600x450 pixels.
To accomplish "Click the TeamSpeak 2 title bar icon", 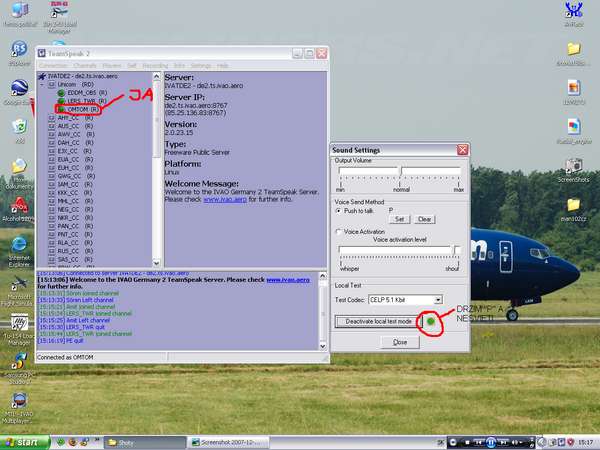I will (42, 53).
